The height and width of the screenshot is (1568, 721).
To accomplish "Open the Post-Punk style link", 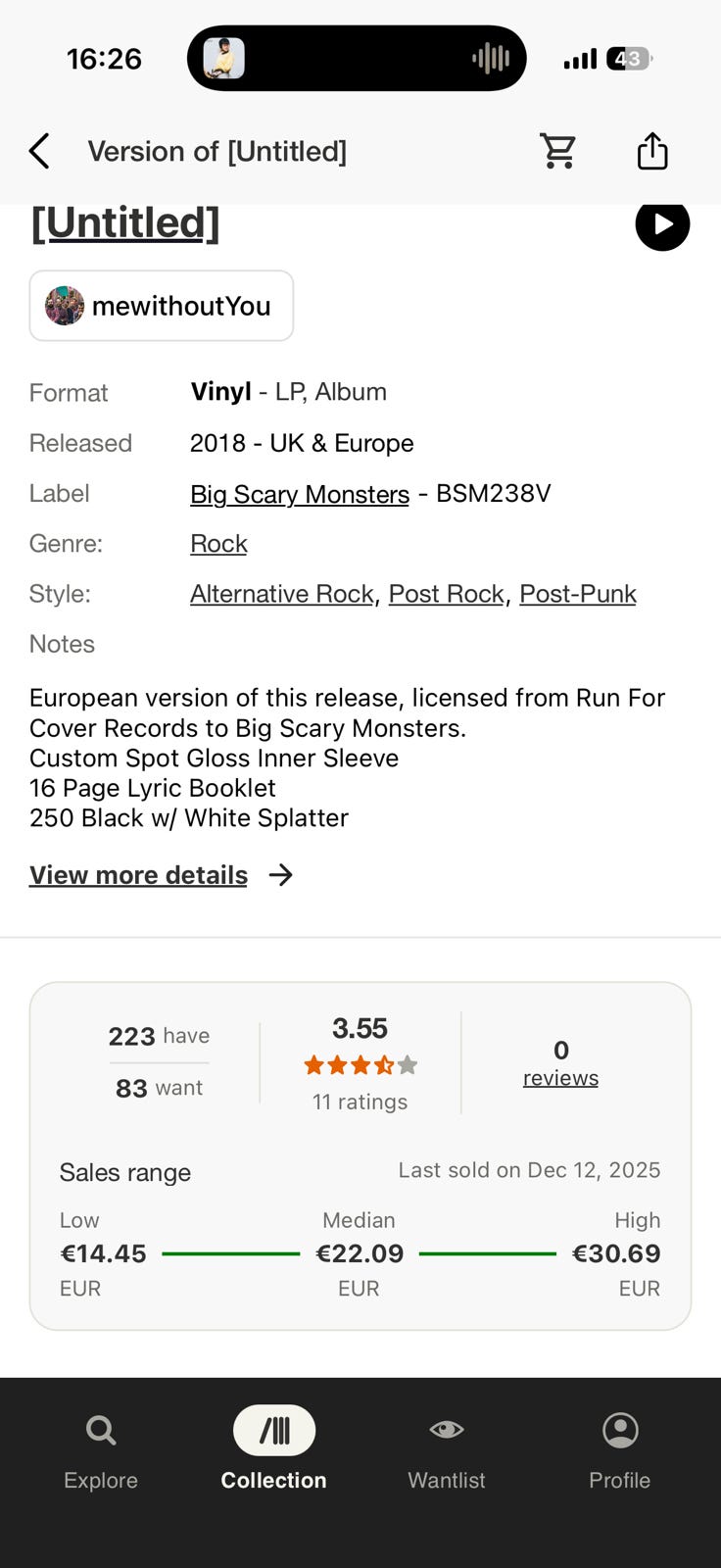I will [578, 594].
